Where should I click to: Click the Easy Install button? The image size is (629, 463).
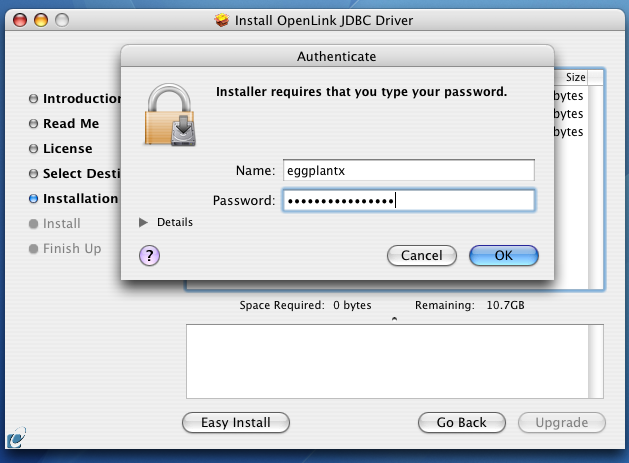tap(236, 422)
